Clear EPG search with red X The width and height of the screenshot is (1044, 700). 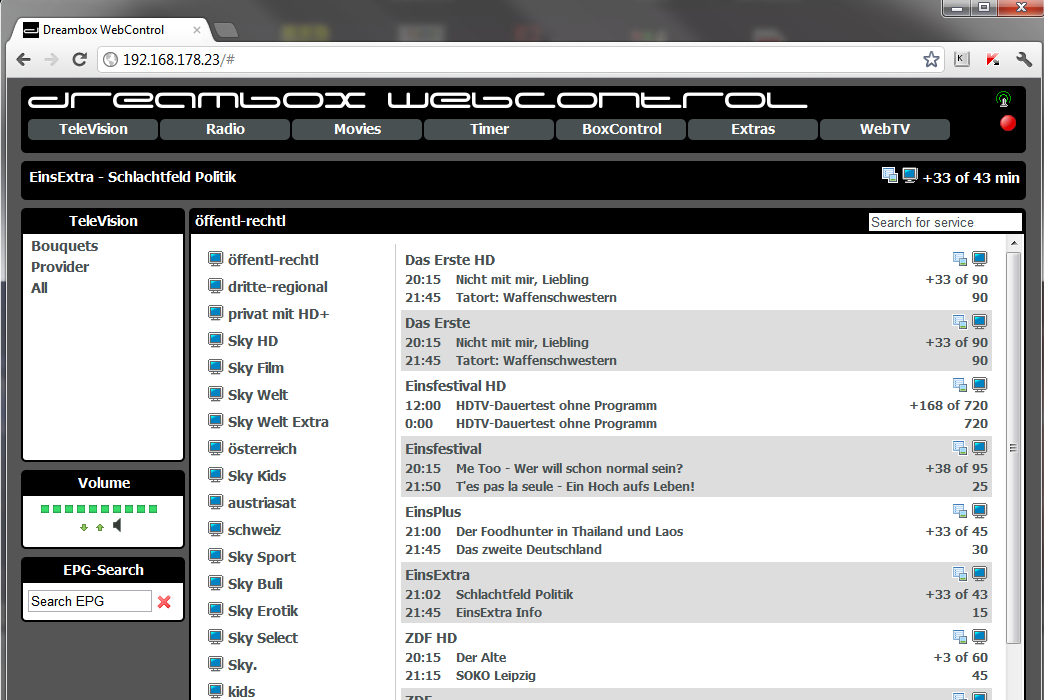[x=164, y=601]
